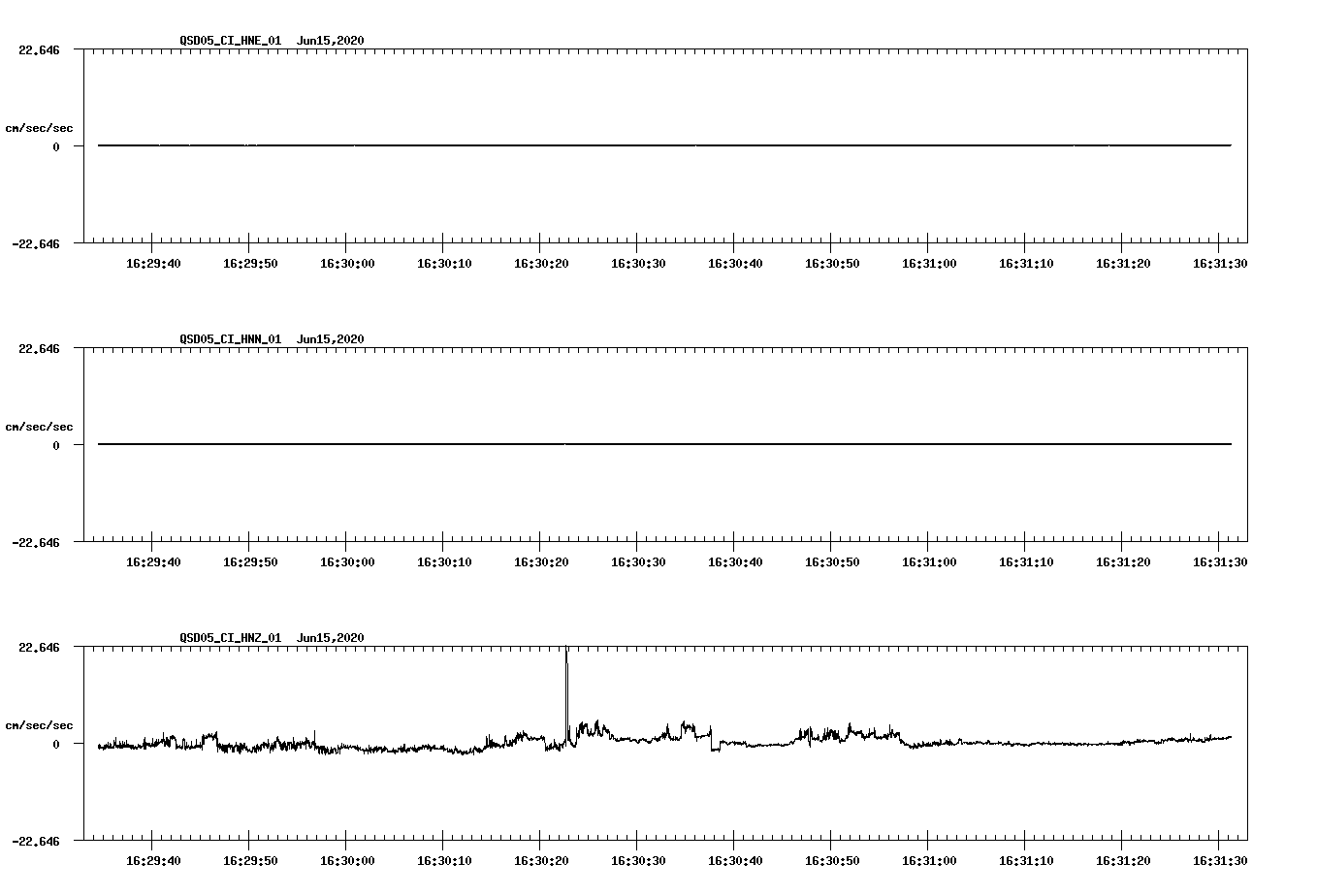Viewport: 1317px width, 896px height.
Task: Click the -22.646 lower limit on HNN plot
Action: point(36,543)
